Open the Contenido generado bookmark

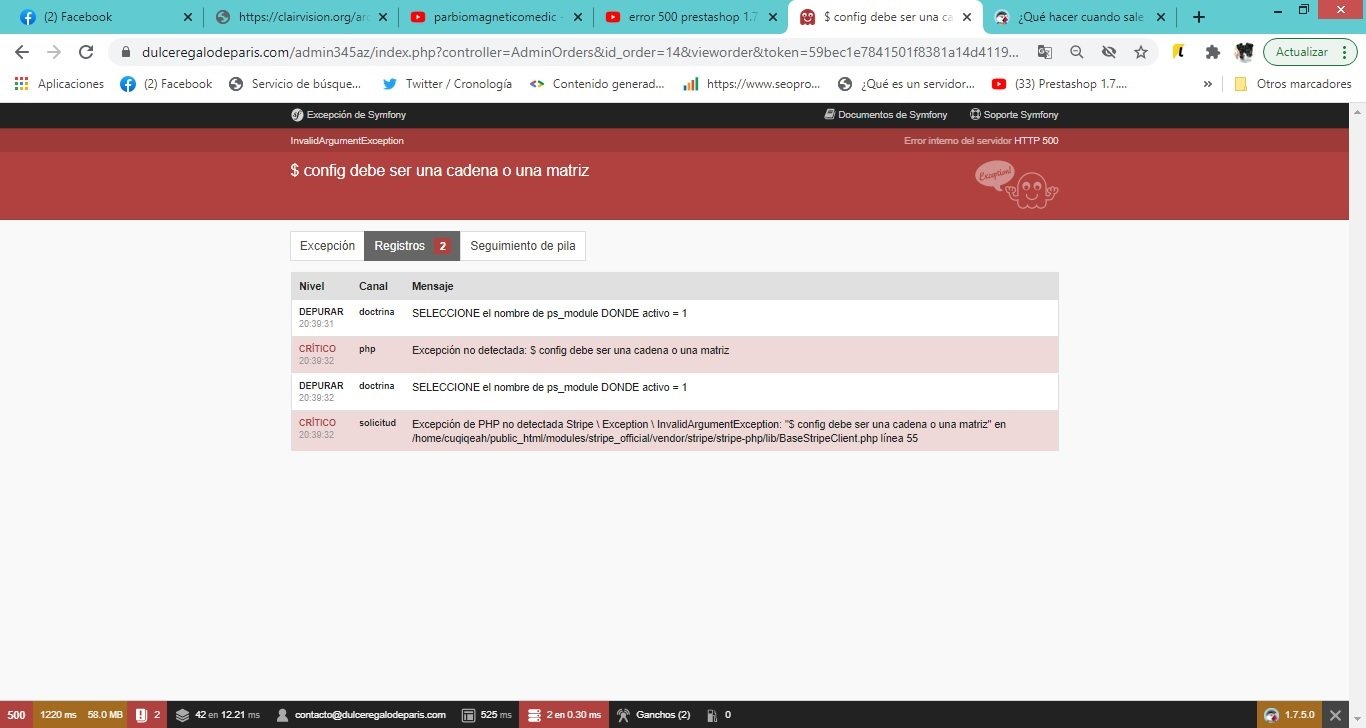[x=597, y=84]
